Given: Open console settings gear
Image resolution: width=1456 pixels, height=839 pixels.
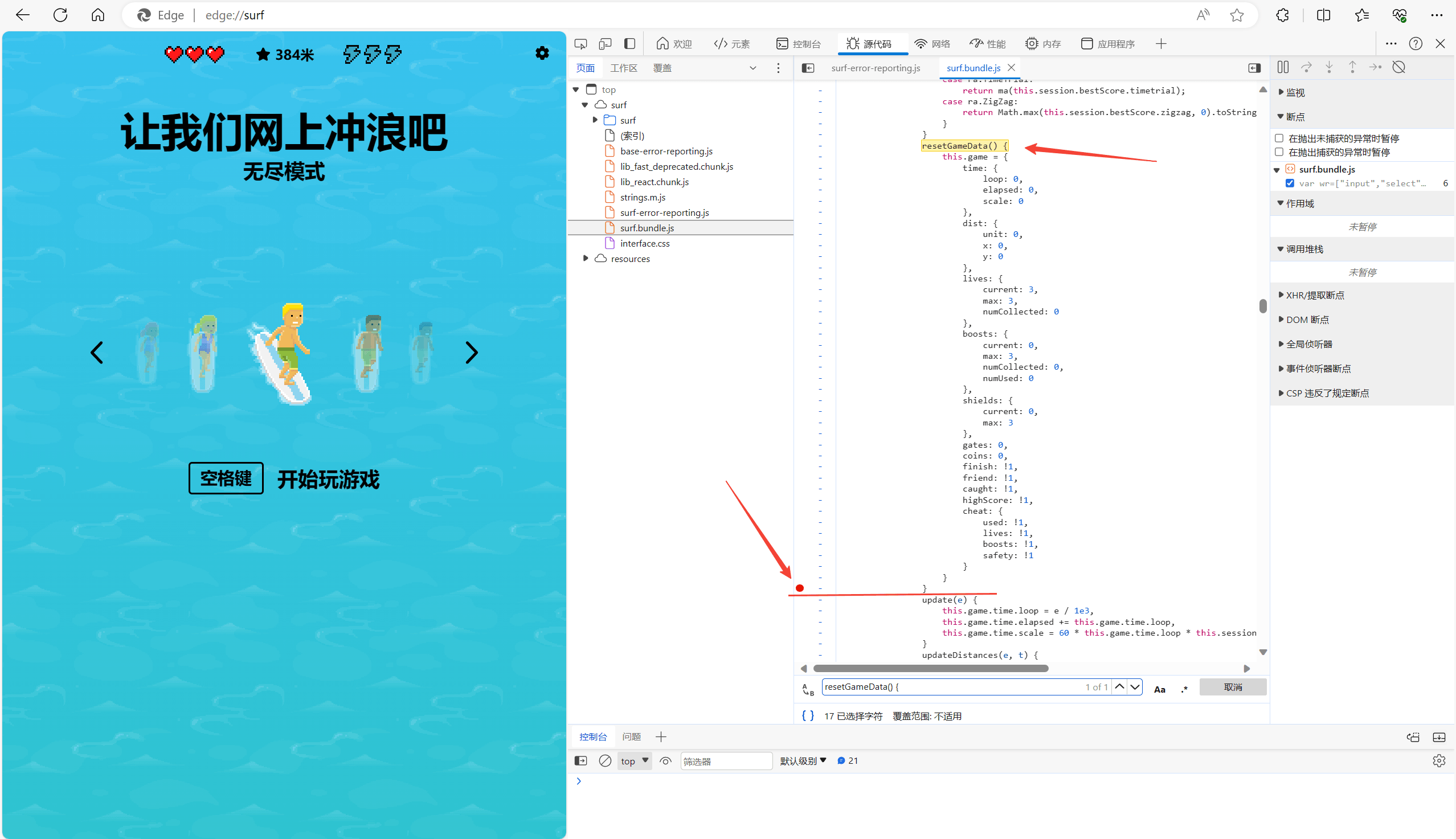Looking at the screenshot, I should [x=1439, y=760].
